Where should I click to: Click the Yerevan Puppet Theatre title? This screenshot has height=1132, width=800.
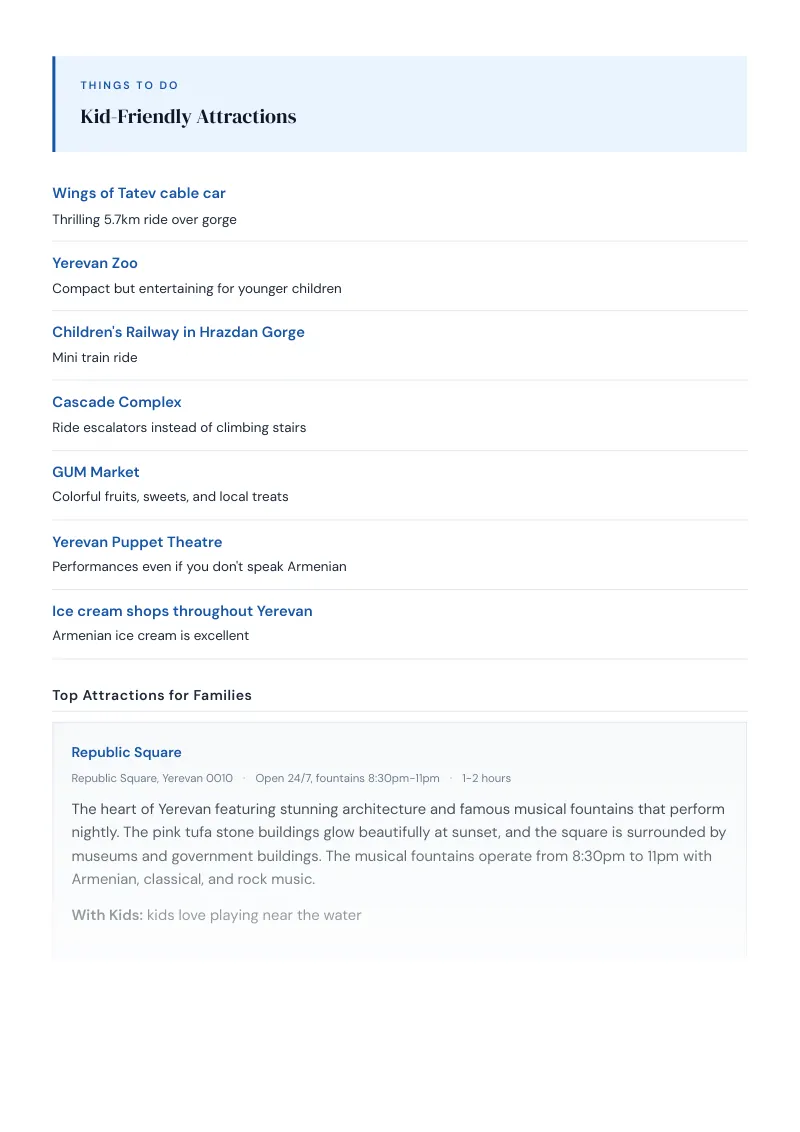(137, 542)
